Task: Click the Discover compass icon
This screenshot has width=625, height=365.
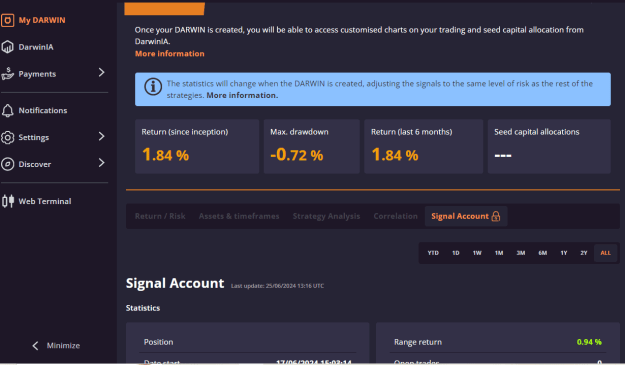Action: point(7,164)
